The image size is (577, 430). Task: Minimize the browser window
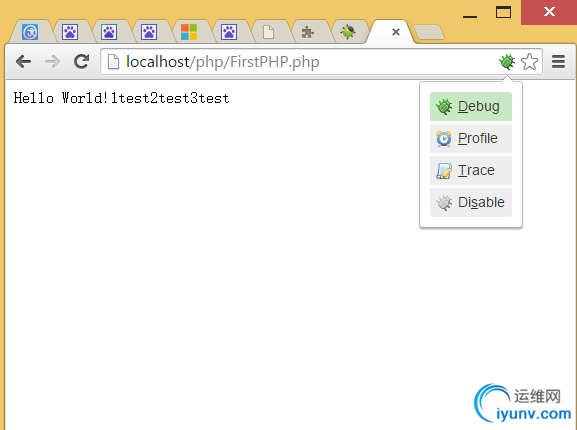pyautogui.click(x=470, y=17)
